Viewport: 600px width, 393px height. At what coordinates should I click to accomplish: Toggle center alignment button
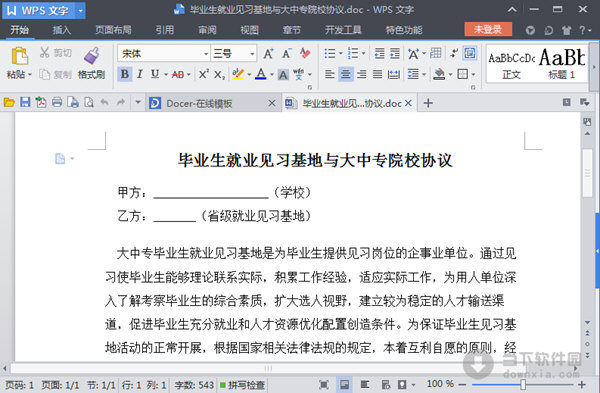(346, 74)
